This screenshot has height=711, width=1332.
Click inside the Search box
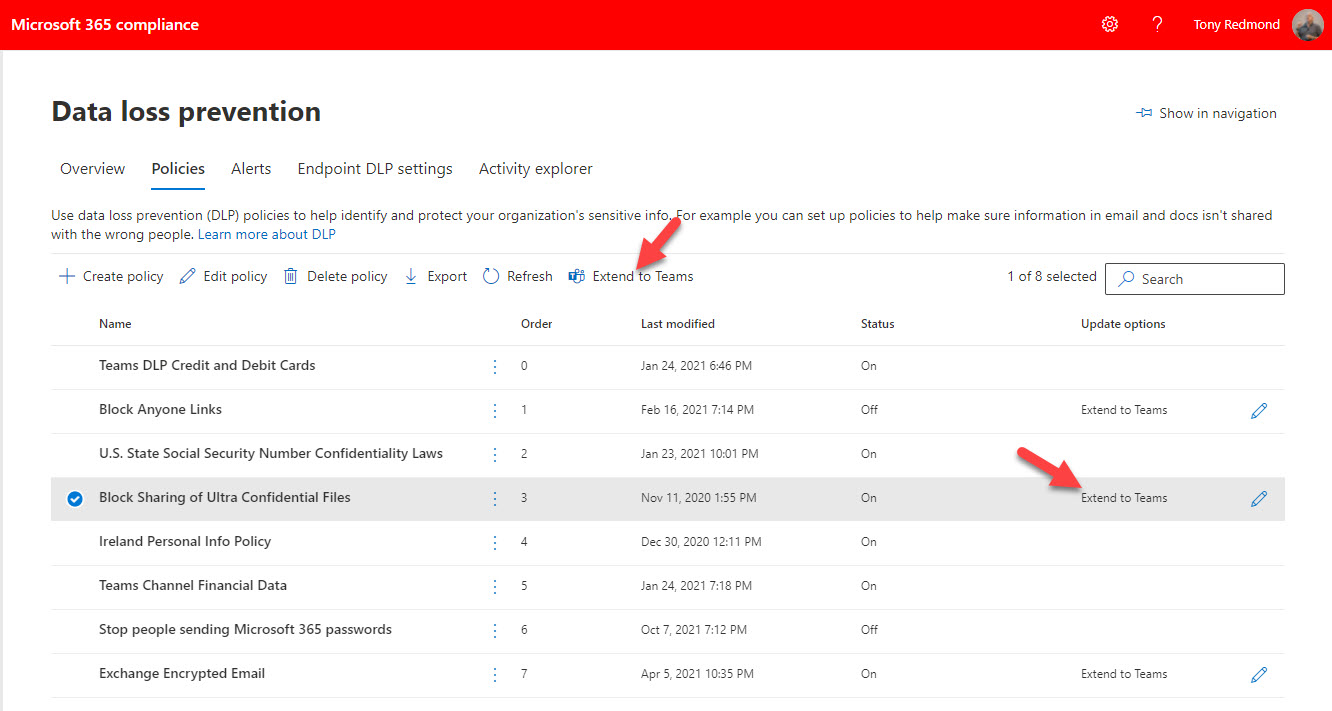tap(1194, 278)
